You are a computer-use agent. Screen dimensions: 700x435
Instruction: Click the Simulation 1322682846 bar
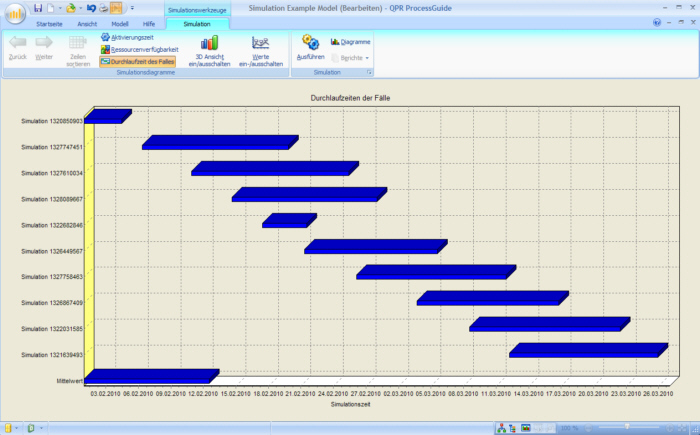pyautogui.click(x=289, y=221)
